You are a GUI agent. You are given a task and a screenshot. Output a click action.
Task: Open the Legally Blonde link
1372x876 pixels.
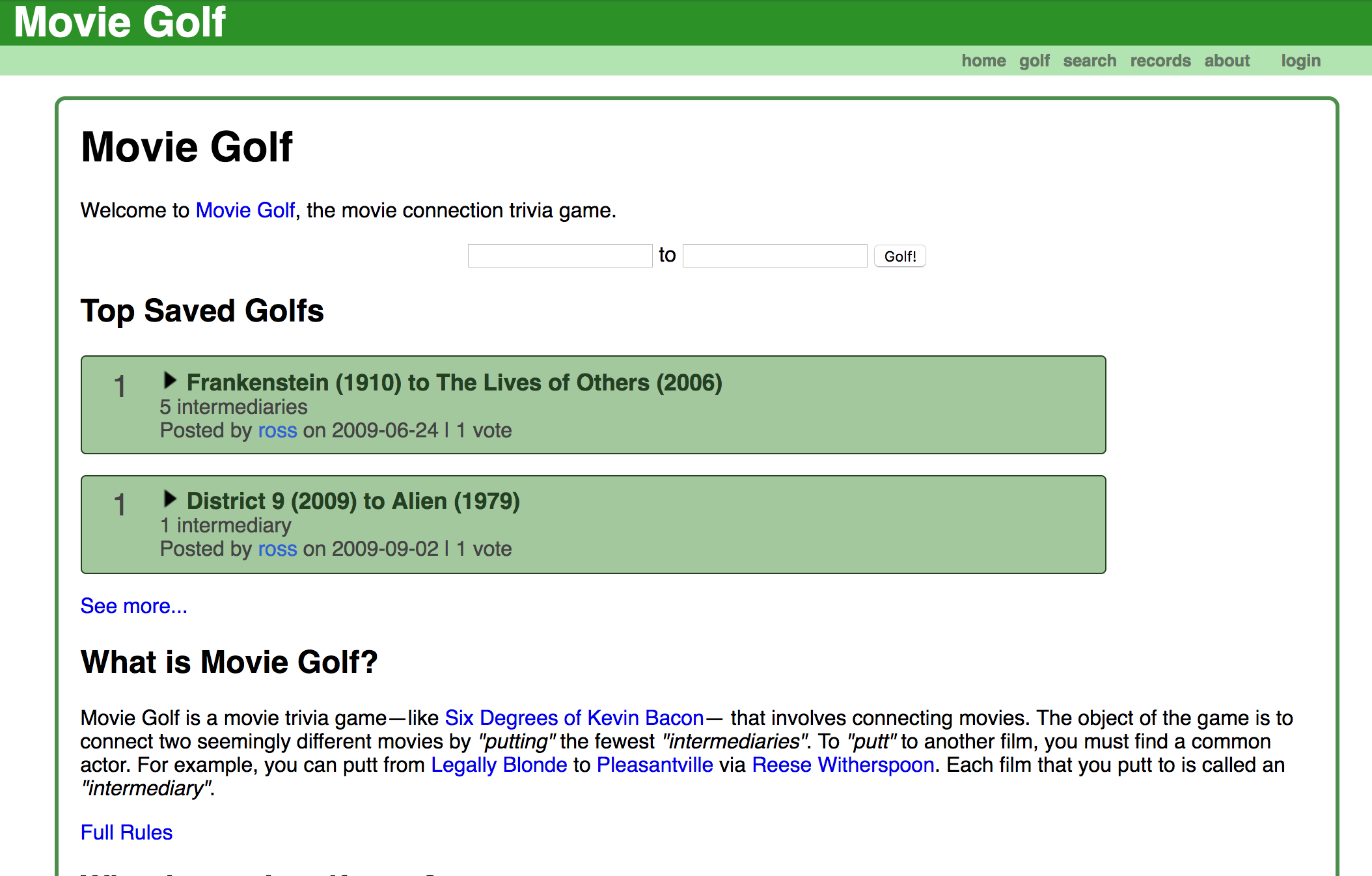click(x=499, y=765)
